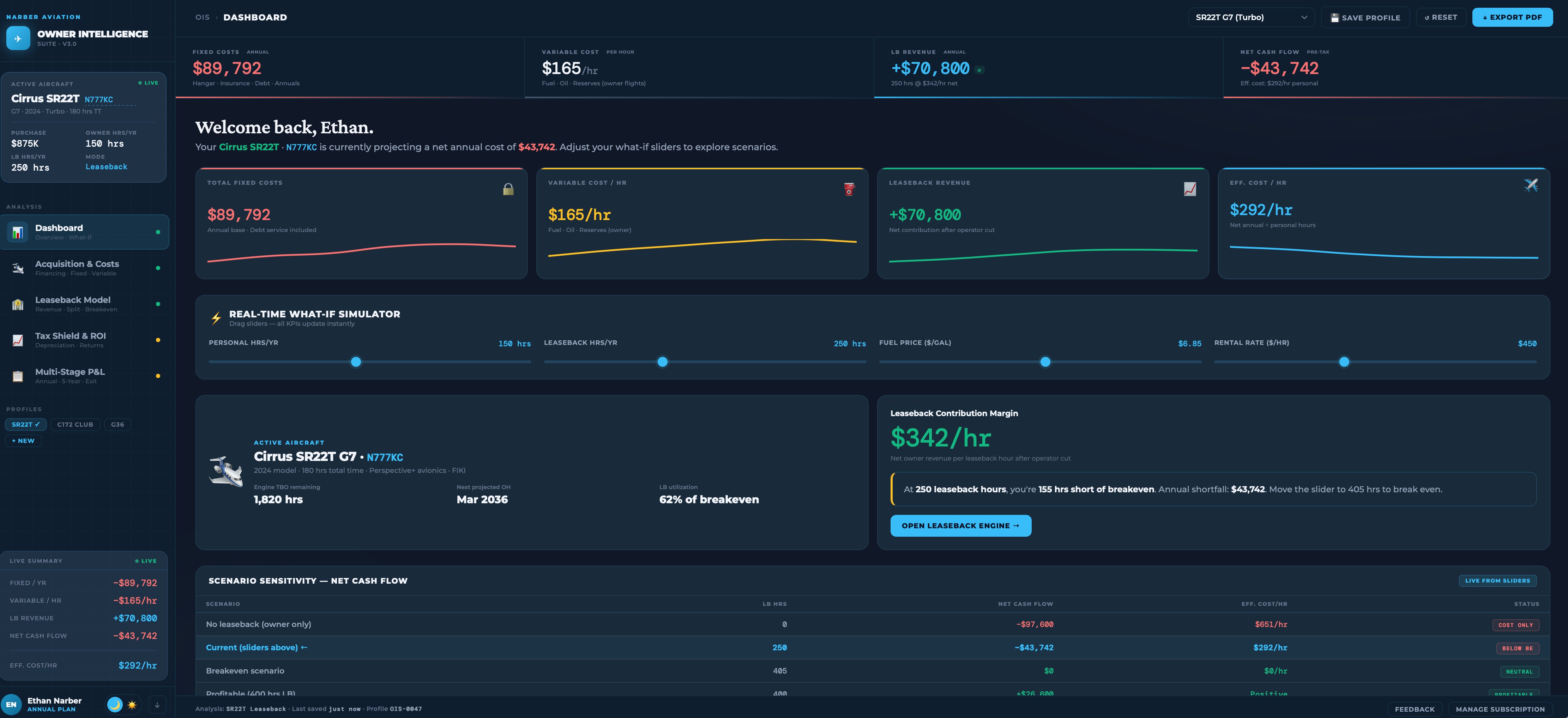Click the NEUTRAL status badge
This screenshot has height=718, width=1568.
pyautogui.click(x=1519, y=672)
